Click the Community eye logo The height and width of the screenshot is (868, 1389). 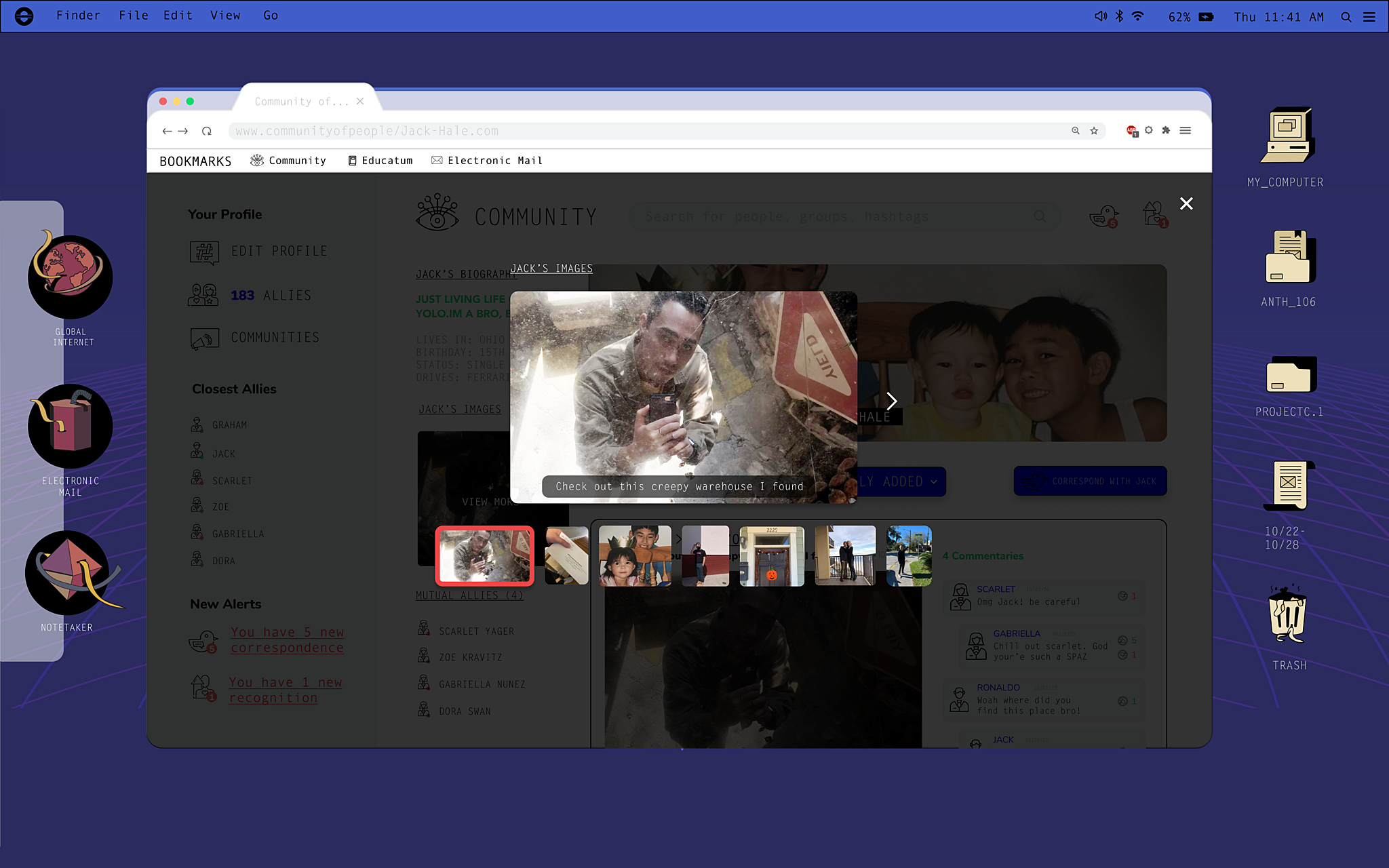[x=437, y=212]
